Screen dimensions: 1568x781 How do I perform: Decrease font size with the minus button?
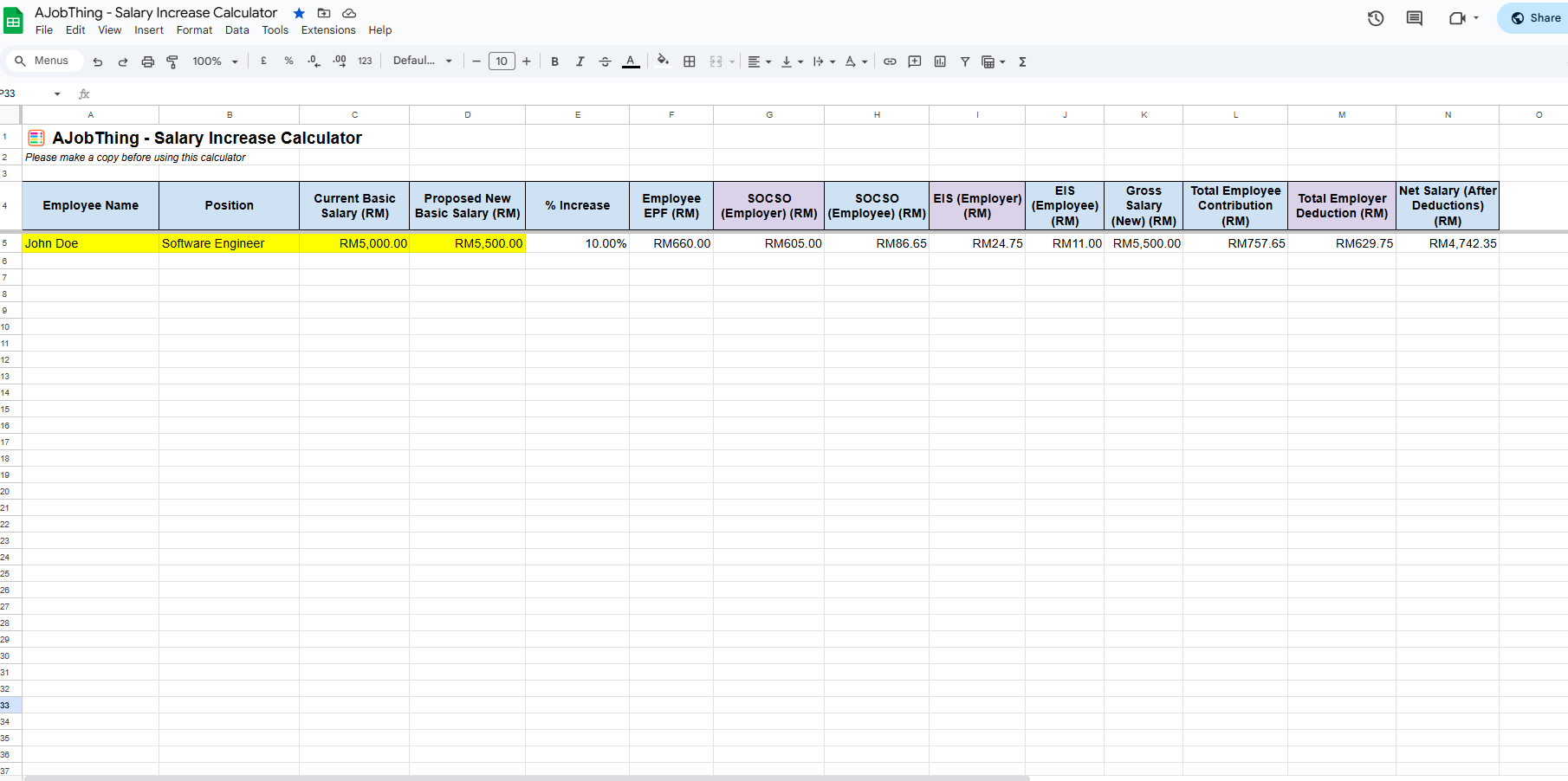476,61
